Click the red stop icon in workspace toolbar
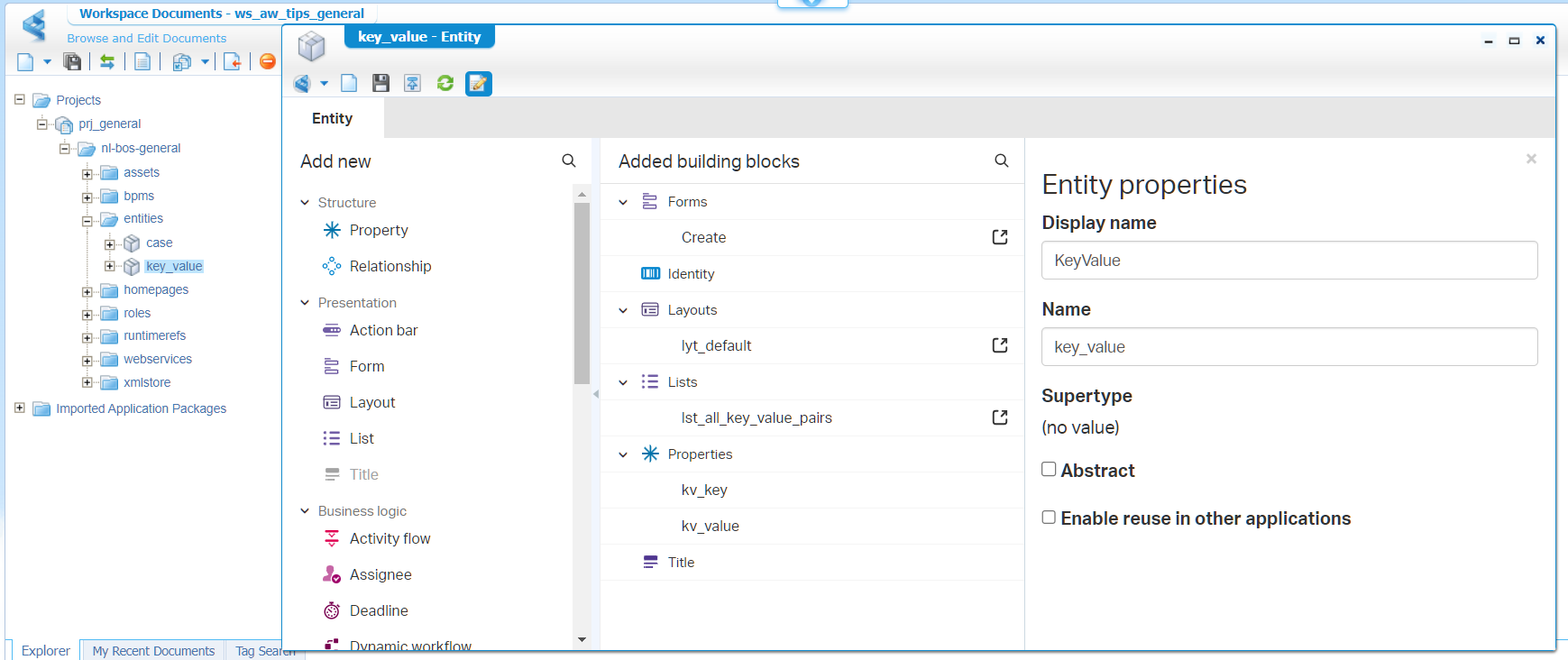1568x660 pixels. coord(268,61)
